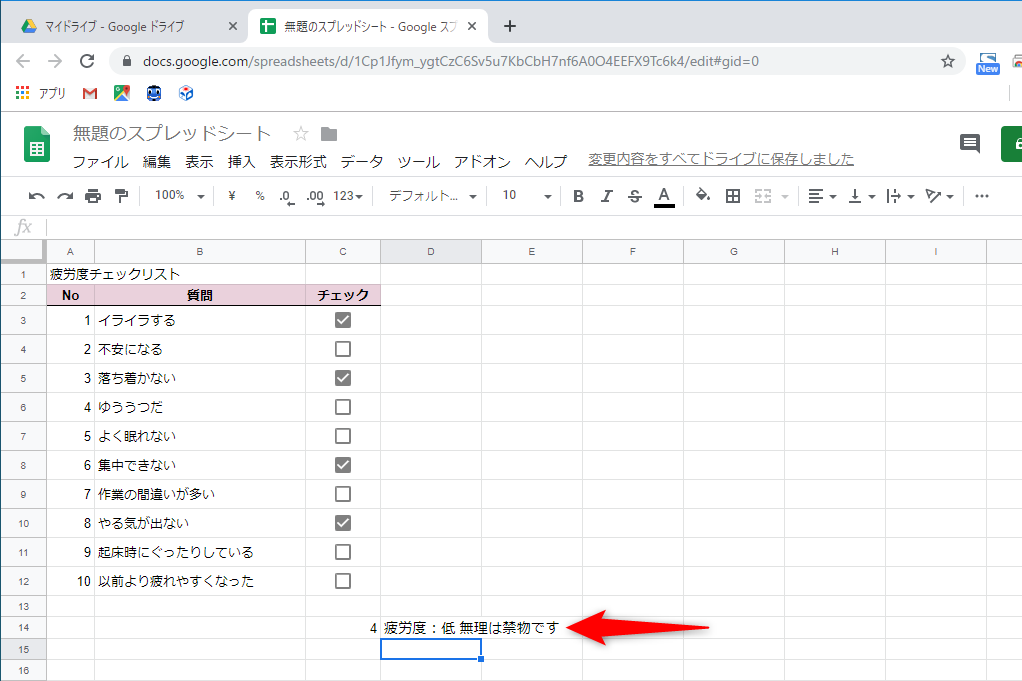Open the comment history icon
Image resolution: width=1022 pixels, height=681 pixels.
pos(969,144)
